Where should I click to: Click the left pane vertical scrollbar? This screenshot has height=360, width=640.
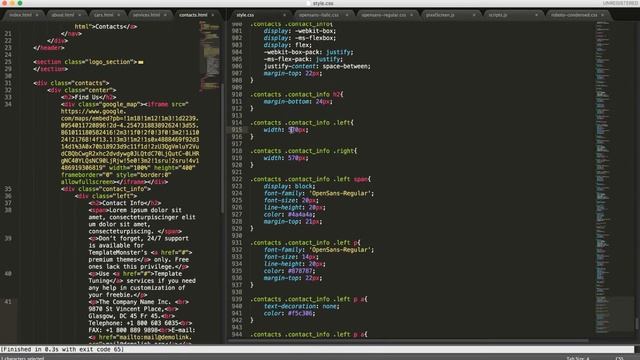[x=222, y=148]
